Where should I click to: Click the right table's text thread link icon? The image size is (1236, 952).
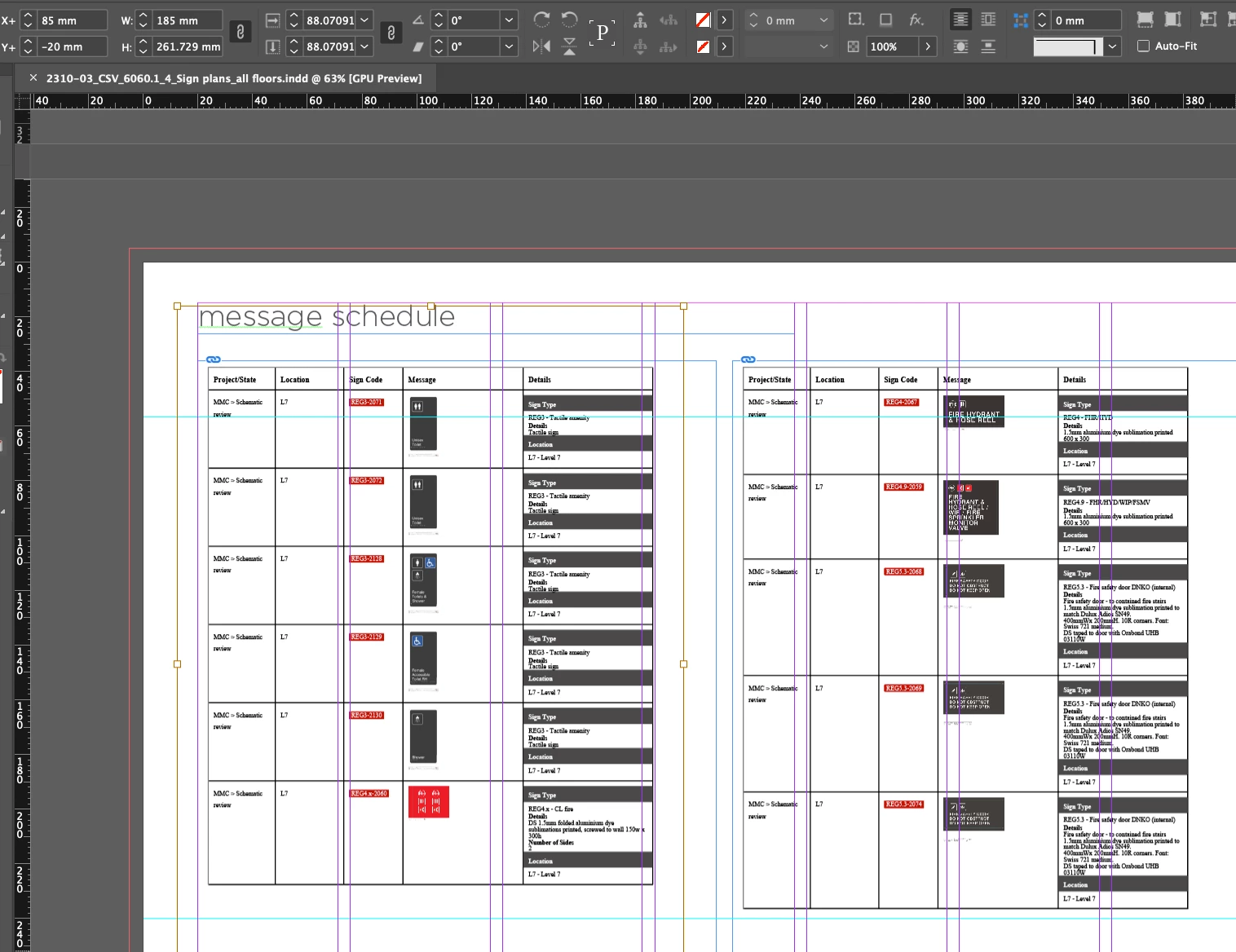pyautogui.click(x=748, y=359)
